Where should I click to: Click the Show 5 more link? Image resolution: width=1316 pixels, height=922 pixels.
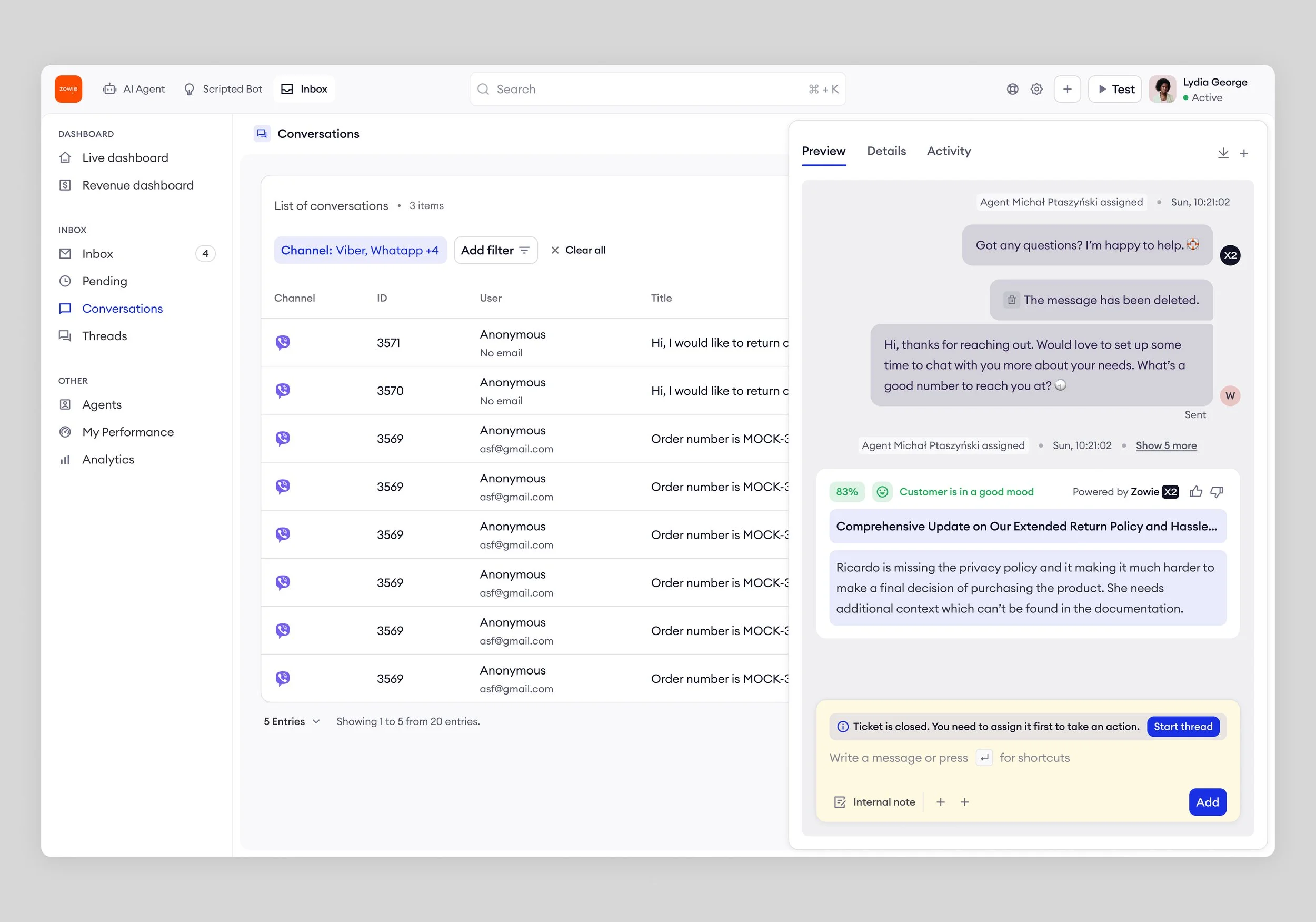[x=1166, y=445]
